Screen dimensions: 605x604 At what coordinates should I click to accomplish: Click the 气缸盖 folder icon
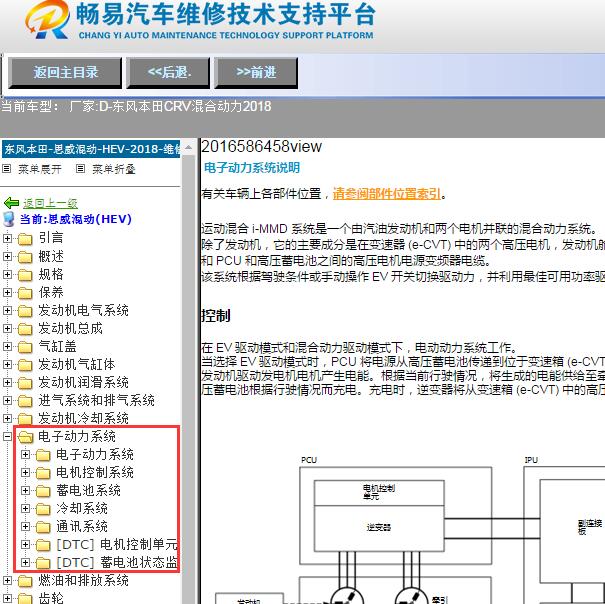25,347
